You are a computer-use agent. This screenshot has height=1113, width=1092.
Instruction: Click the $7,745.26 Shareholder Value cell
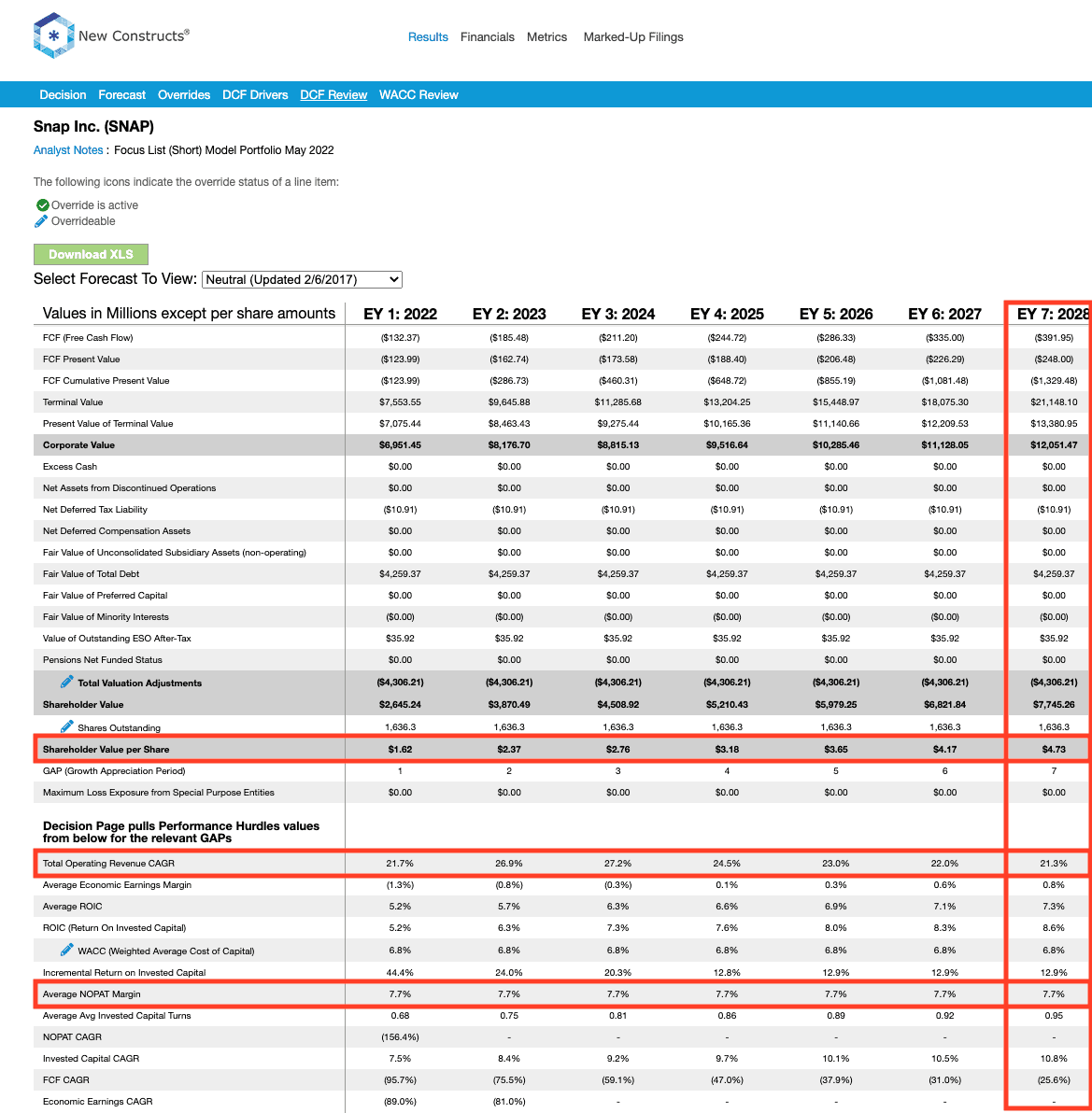pos(1054,705)
